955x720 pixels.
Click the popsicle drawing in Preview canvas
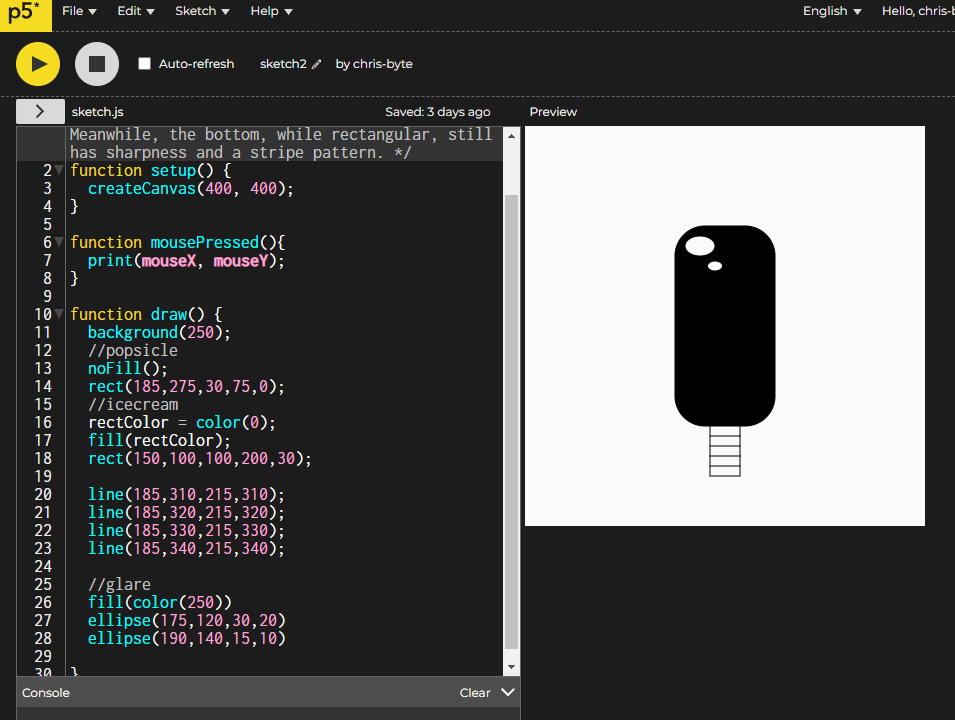pos(725,350)
